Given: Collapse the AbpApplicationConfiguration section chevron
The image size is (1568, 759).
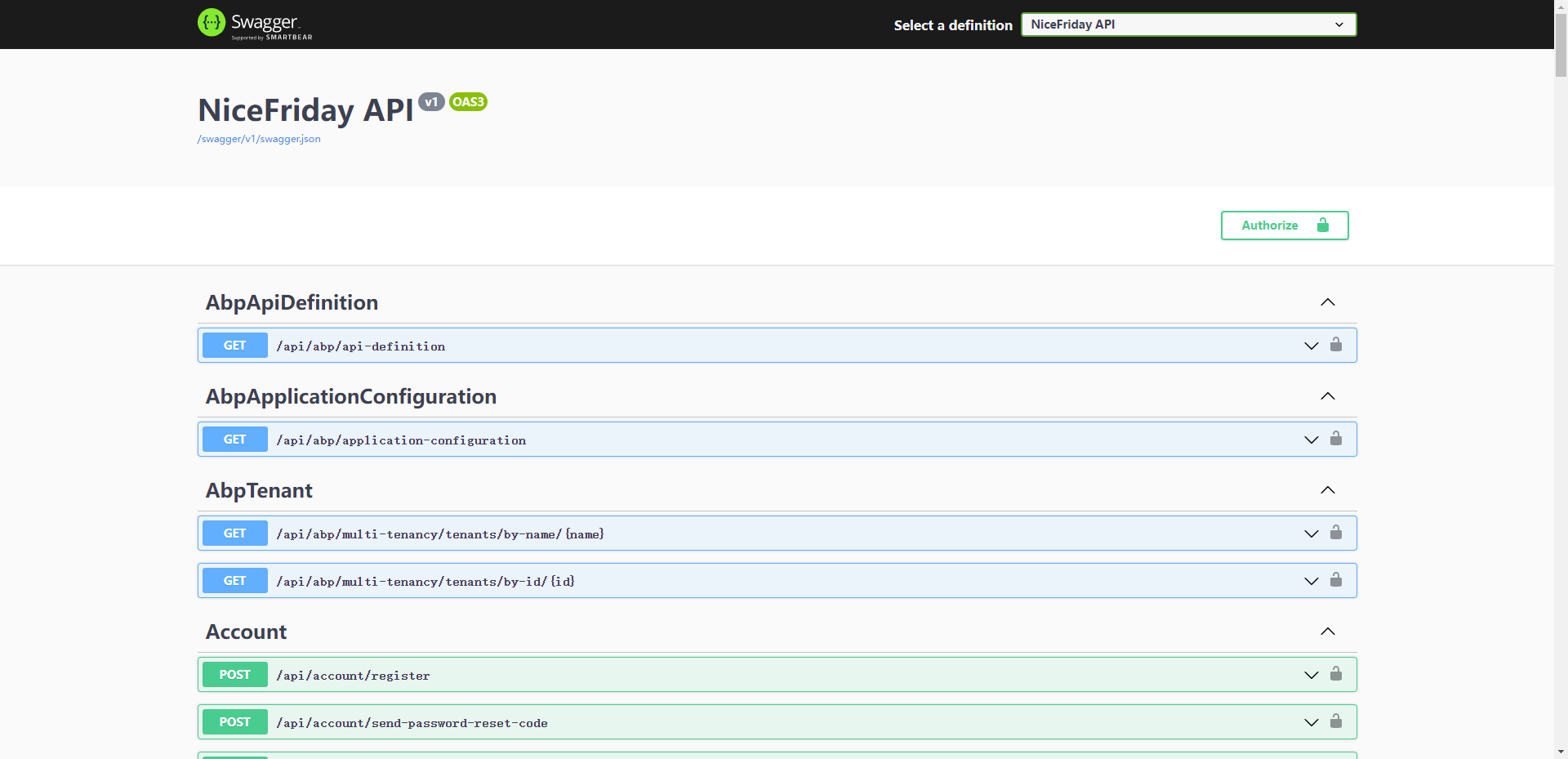Looking at the screenshot, I should coord(1328,396).
